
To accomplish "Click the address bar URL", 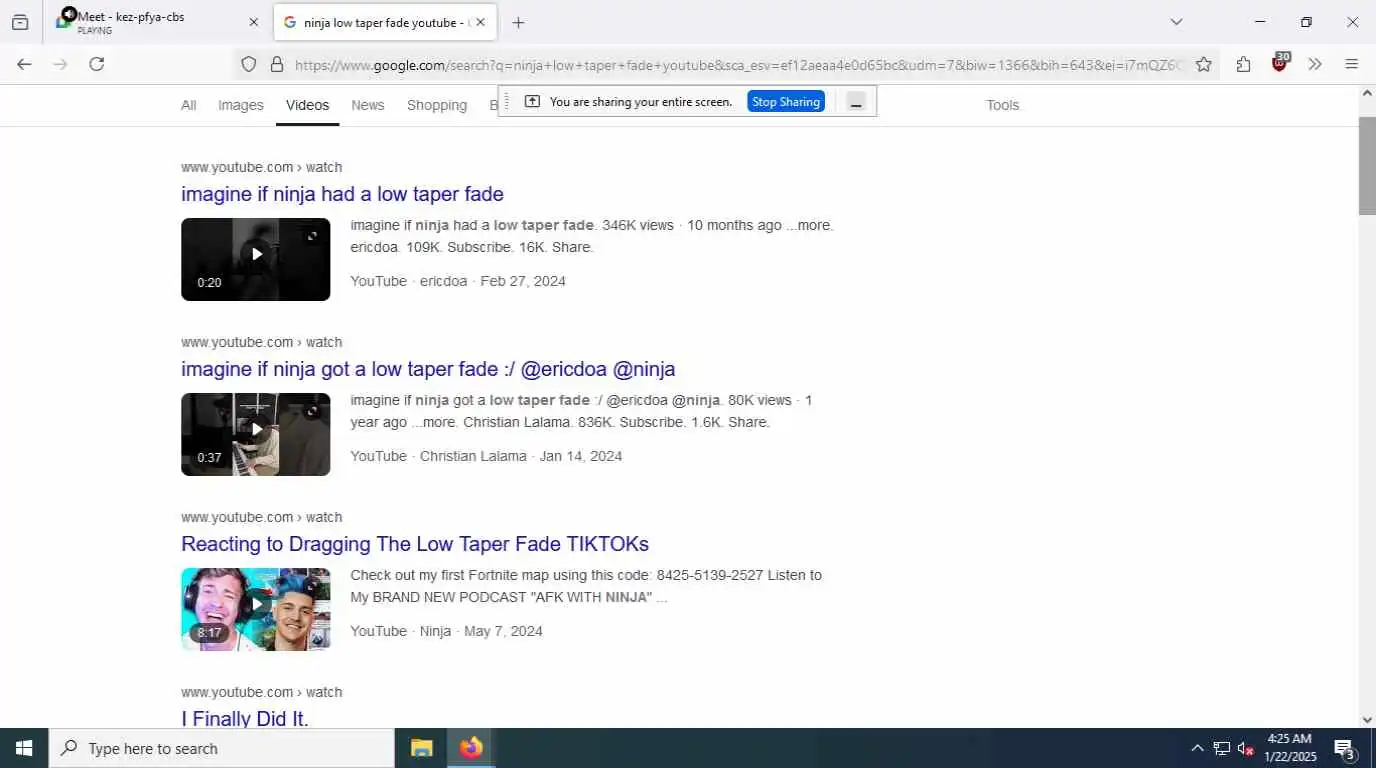I will click(x=740, y=65).
